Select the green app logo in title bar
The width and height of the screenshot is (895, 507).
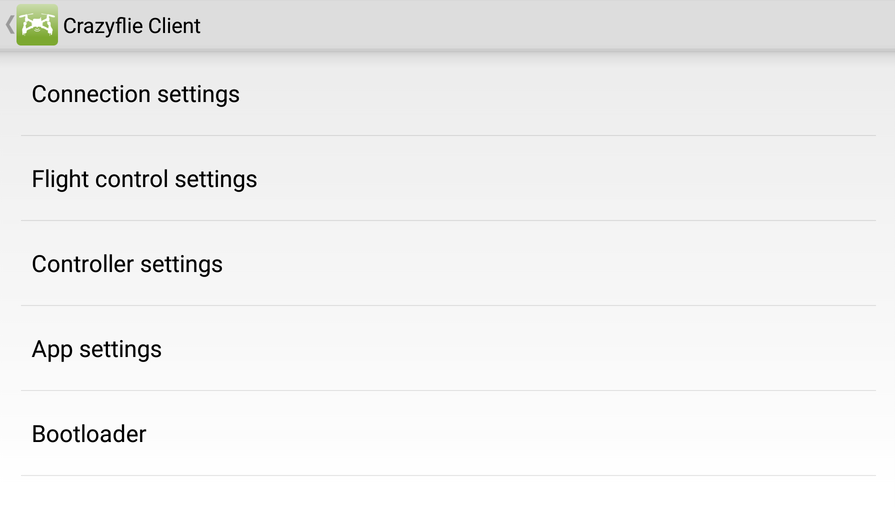[37, 25]
